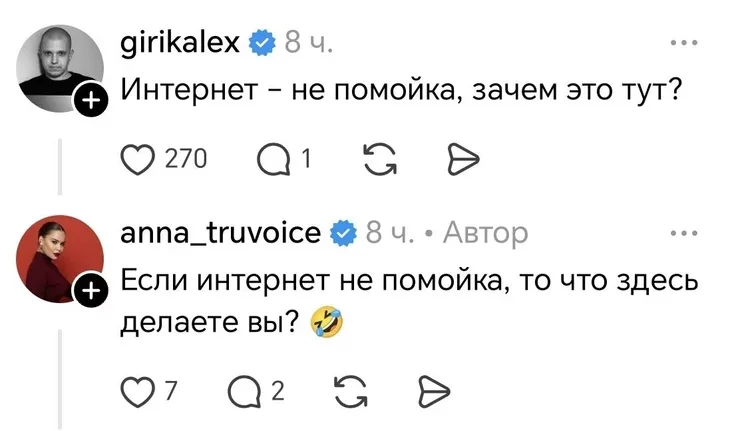
Task: Share anna_truvoice's reply via send icon
Action: tap(431, 388)
